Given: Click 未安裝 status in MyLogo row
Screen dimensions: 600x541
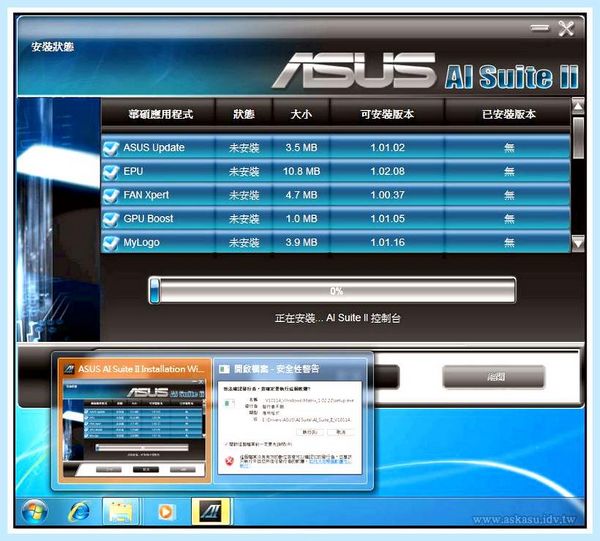Looking at the screenshot, I should [244, 243].
